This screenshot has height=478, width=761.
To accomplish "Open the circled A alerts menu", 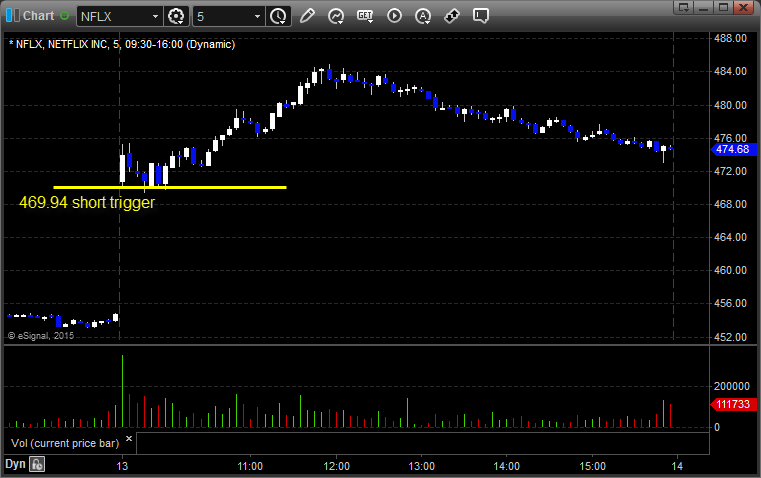I will point(423,16).
